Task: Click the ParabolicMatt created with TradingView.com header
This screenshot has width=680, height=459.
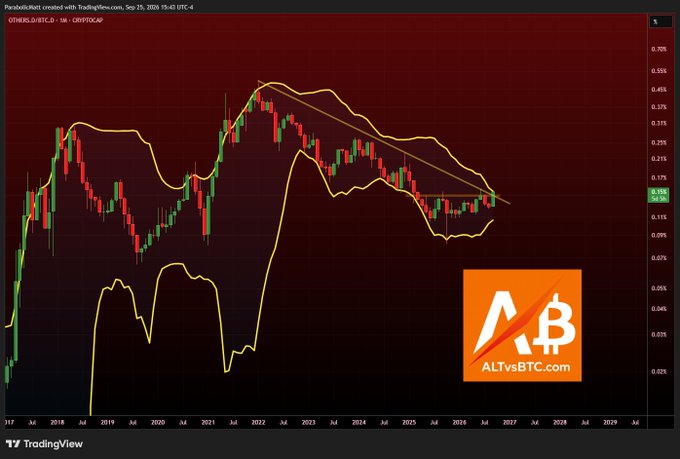Action: pyautogui.click(x=99, y=7)
